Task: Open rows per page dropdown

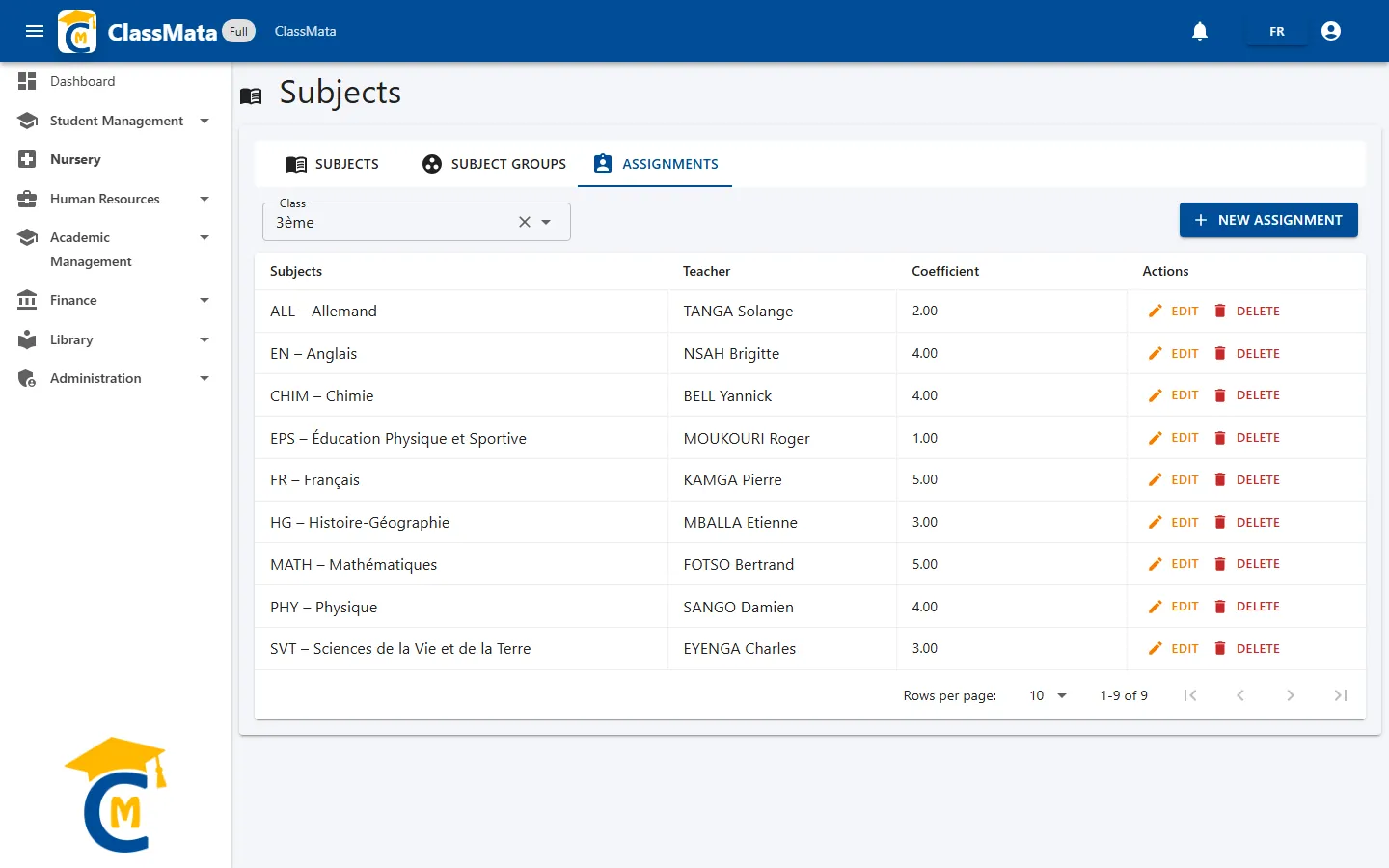Action: tap(1049, 695)
